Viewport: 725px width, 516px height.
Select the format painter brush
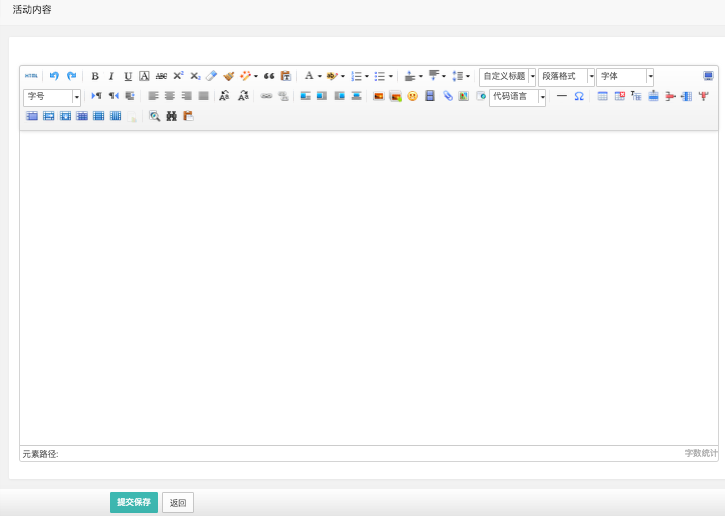click(228, 76)
